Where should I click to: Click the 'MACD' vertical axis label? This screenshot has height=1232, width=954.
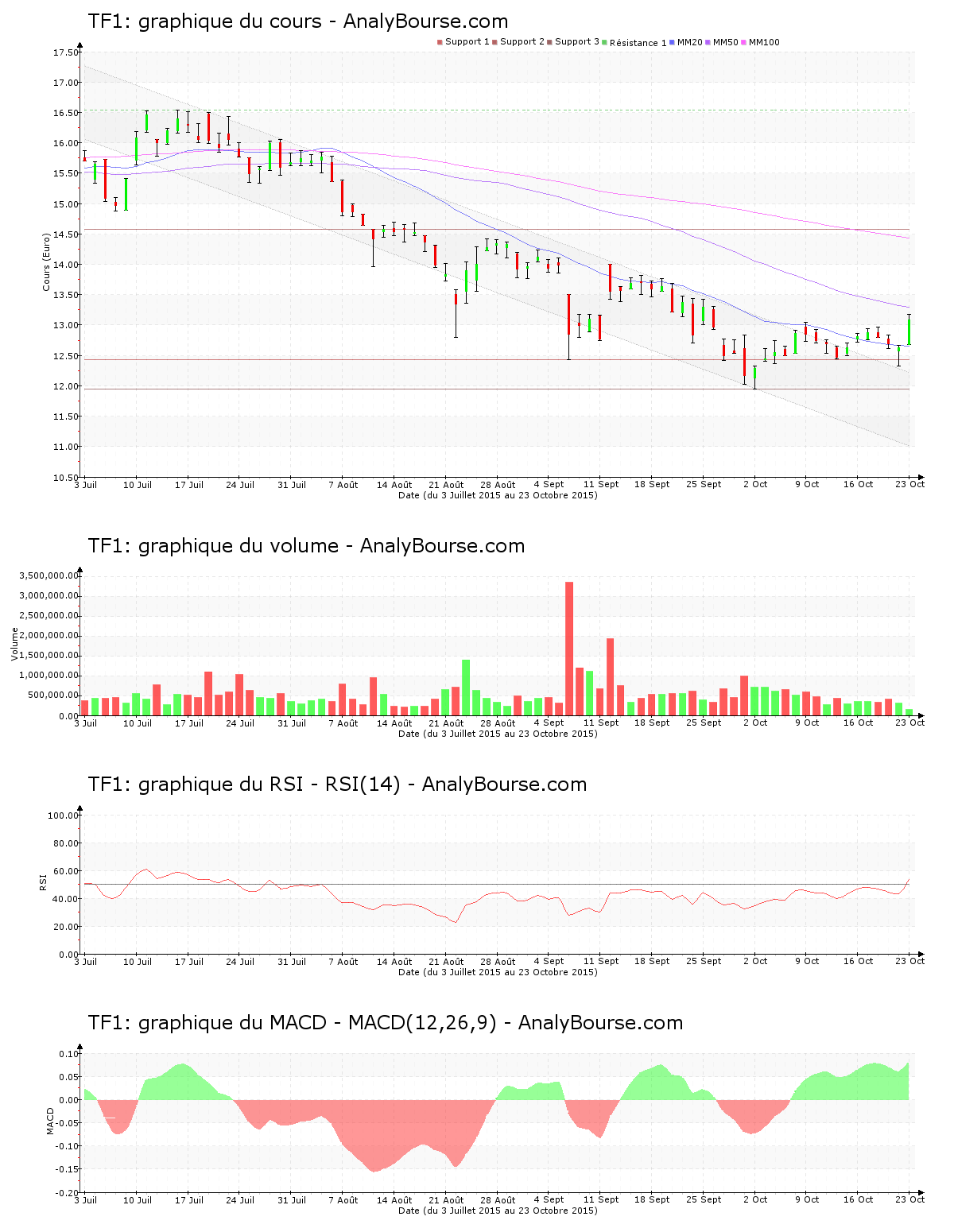coord(50,1121)
